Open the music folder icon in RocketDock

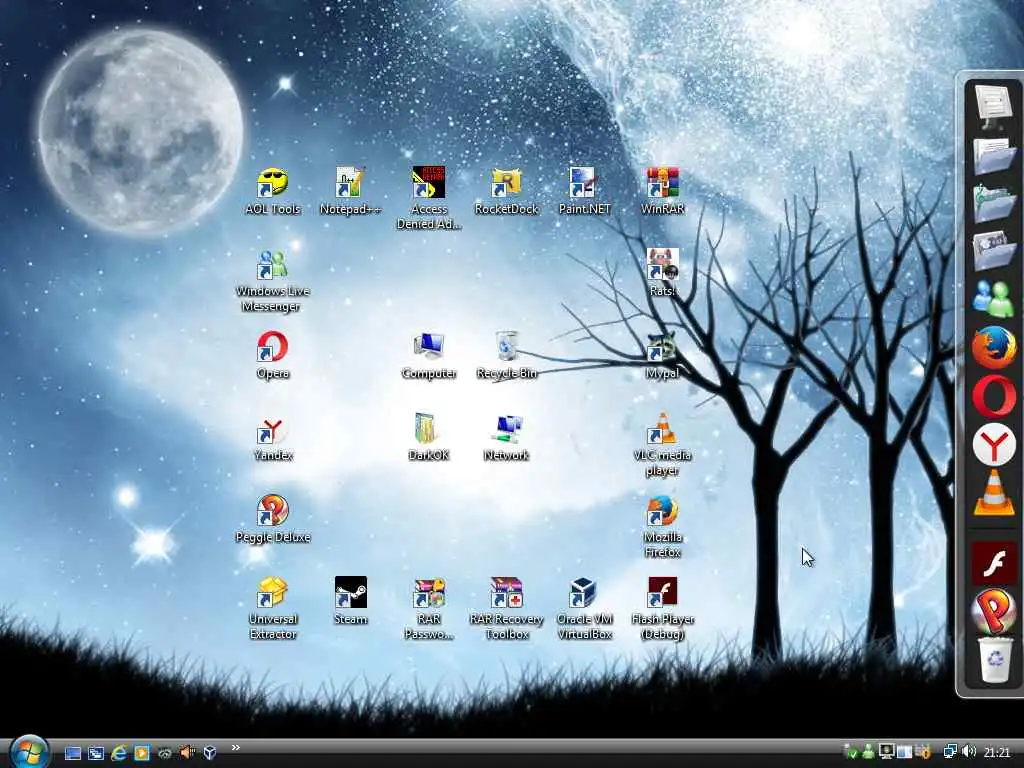[994, 202]
